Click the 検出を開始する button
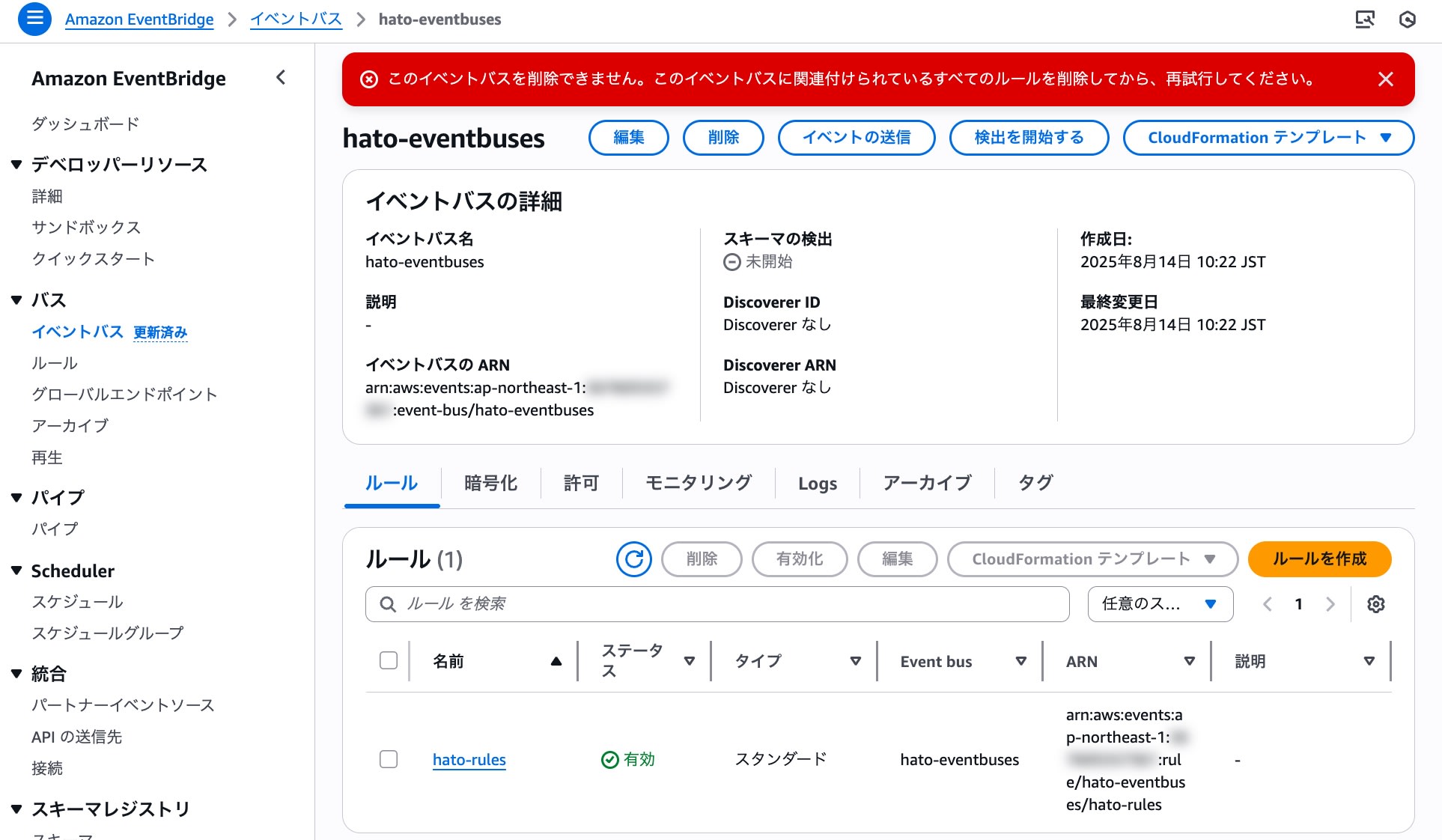Viewport: 1442px width, 840px height. [x=1029, y=138]
